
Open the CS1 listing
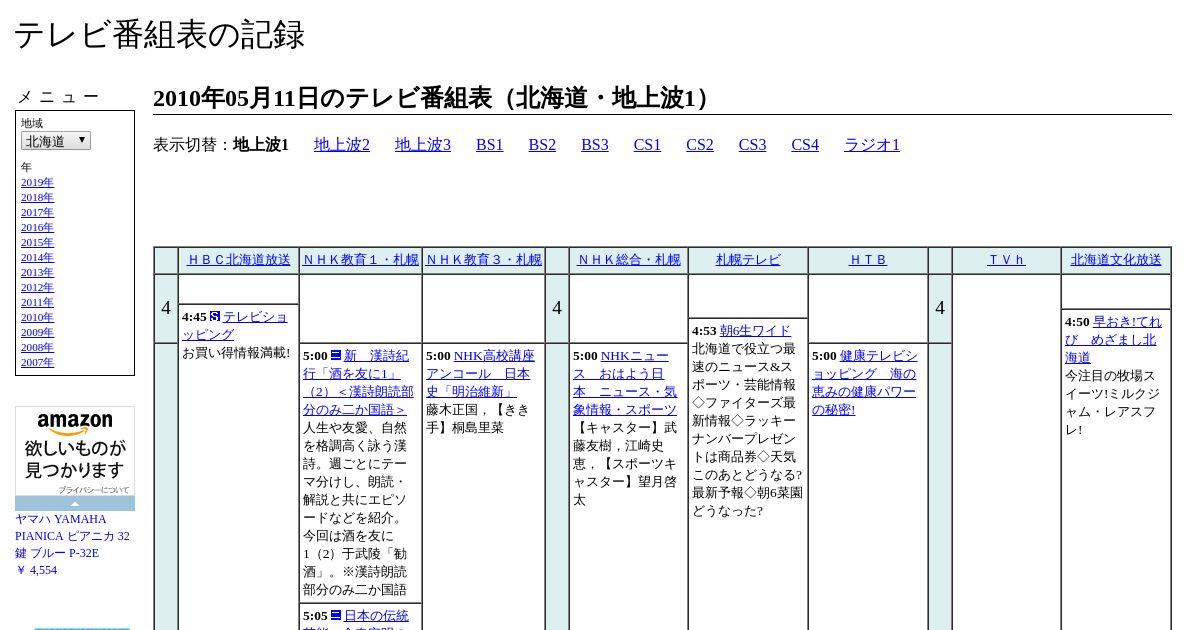pos(647,145)
